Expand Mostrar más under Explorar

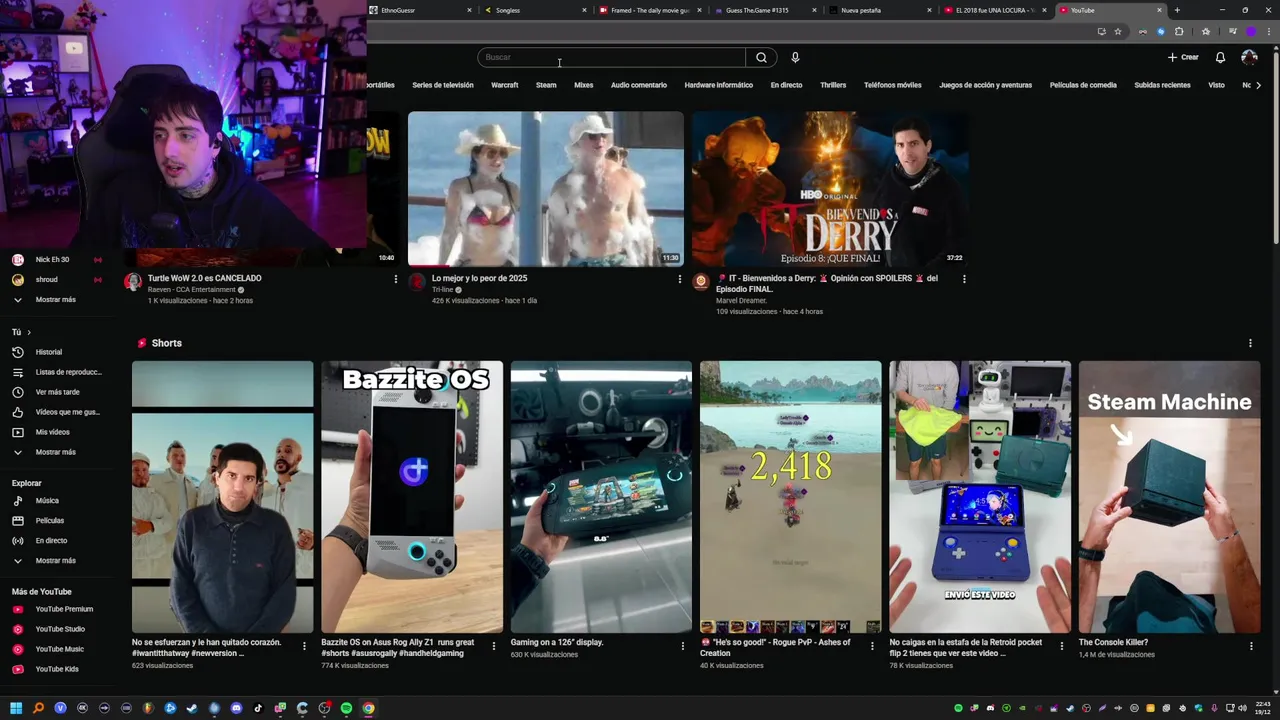pos(55,561)
